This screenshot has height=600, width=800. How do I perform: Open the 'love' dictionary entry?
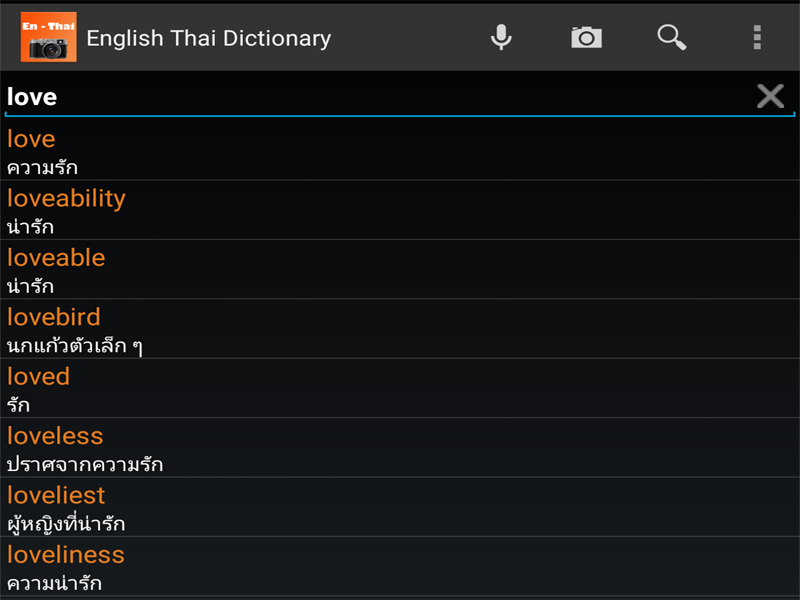31,139
